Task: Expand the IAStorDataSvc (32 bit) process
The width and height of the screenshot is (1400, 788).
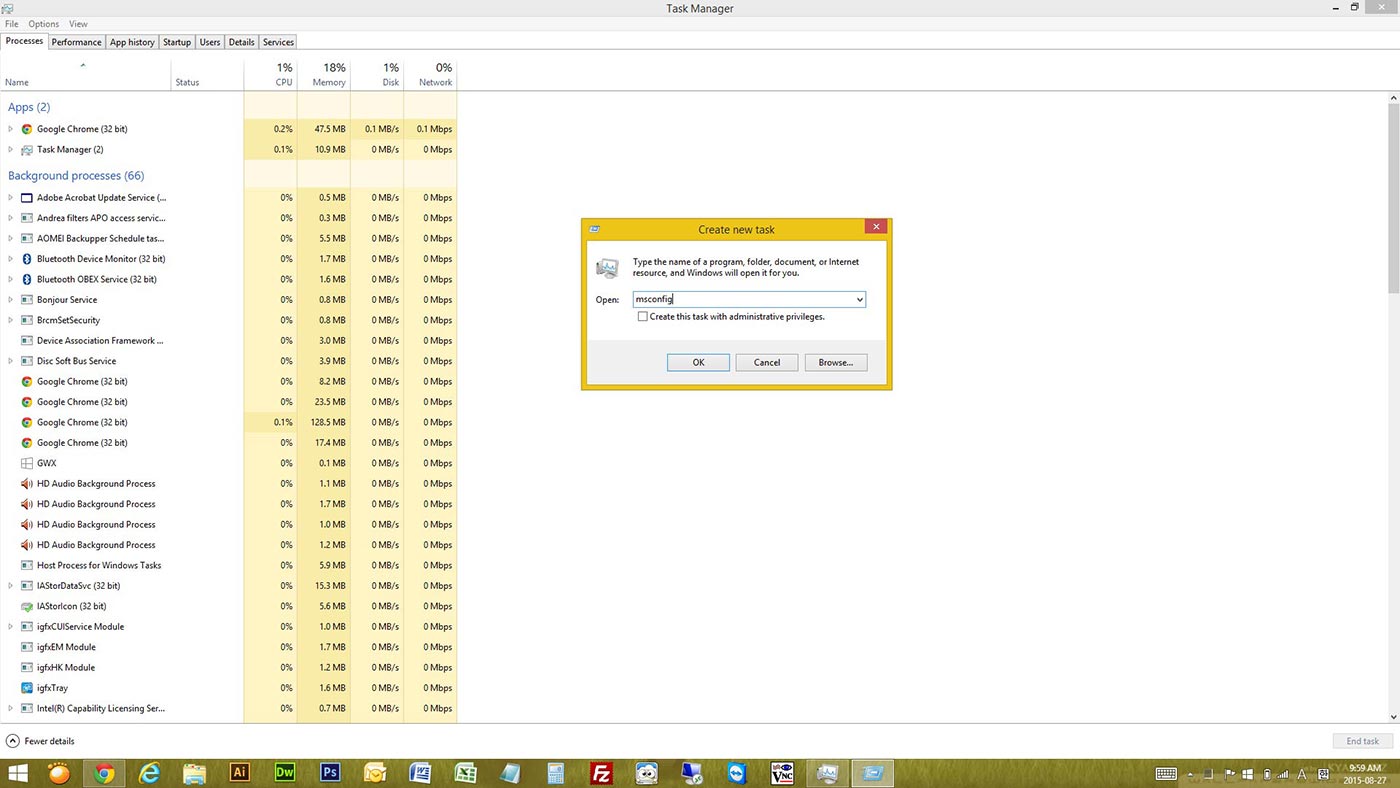Action: [11, 586]
